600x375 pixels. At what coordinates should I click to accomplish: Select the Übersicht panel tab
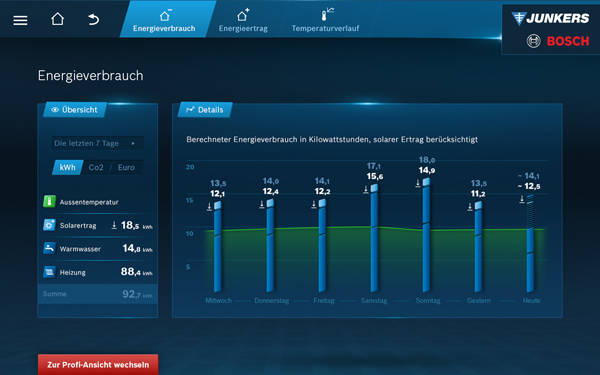[75, 110]
